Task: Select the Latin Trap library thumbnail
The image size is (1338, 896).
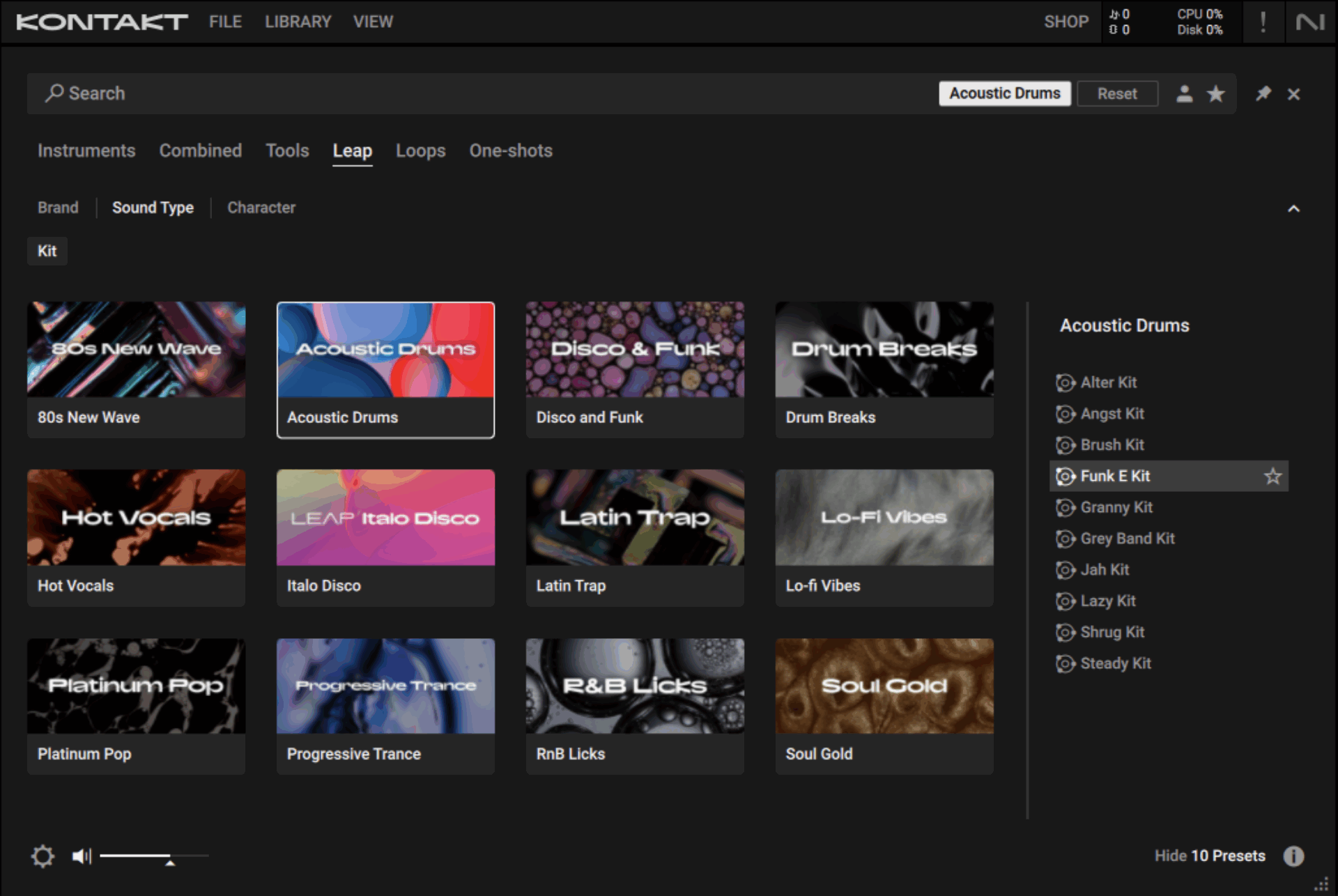Action: point(635,518)
